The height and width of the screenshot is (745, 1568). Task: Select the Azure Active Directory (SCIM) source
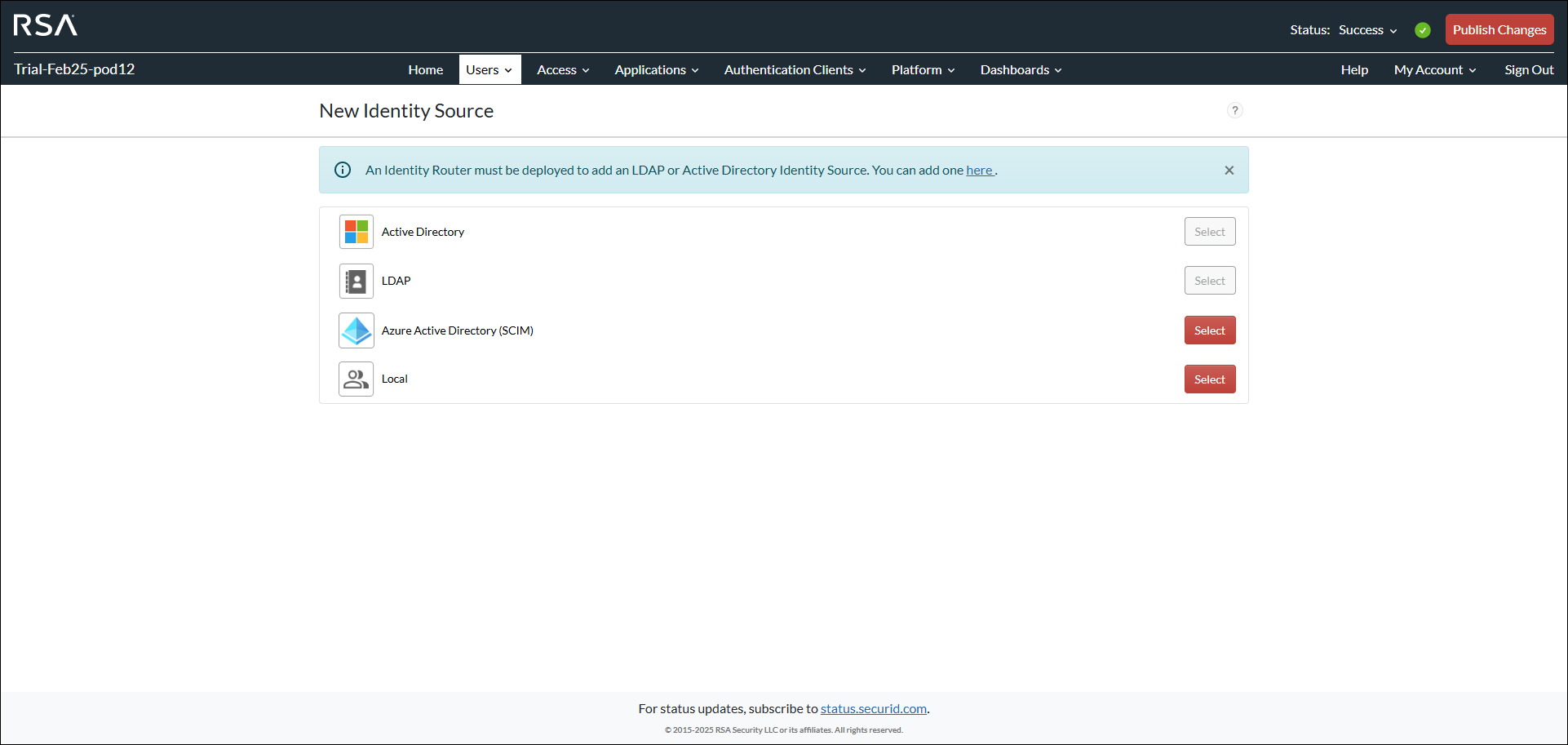[x=1210, y=330]
